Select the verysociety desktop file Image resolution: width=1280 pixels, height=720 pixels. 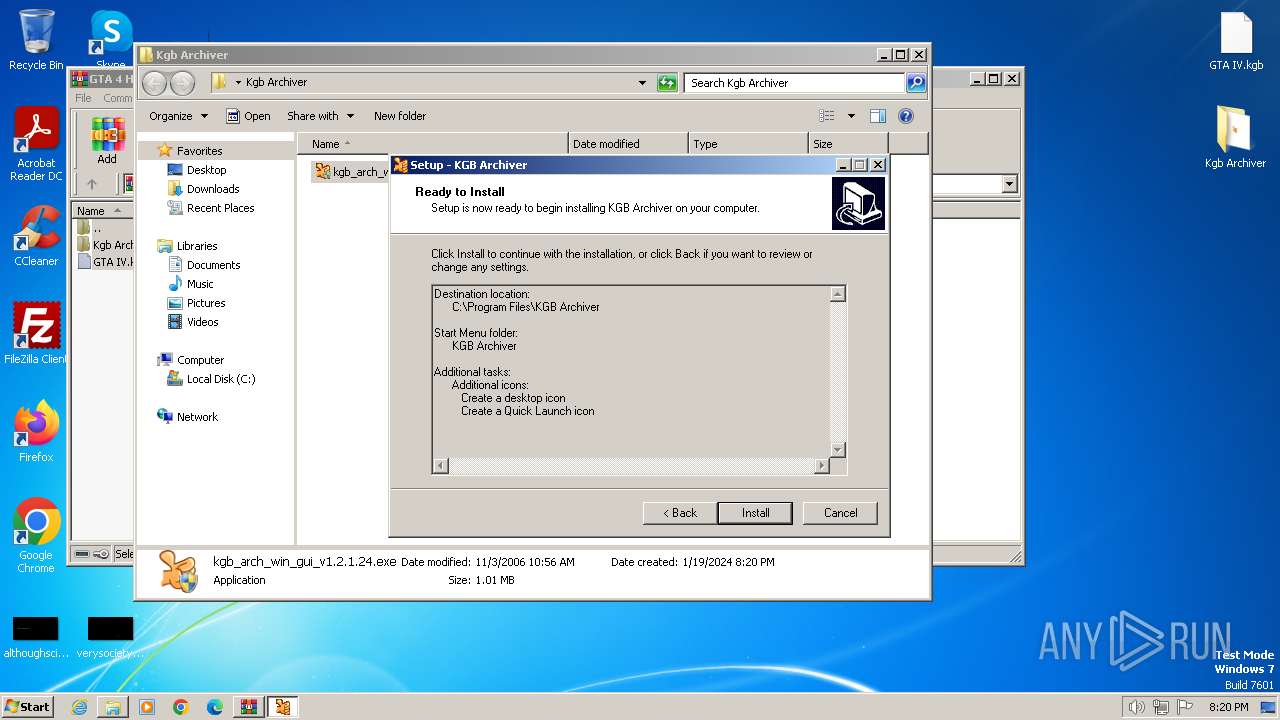110,638
